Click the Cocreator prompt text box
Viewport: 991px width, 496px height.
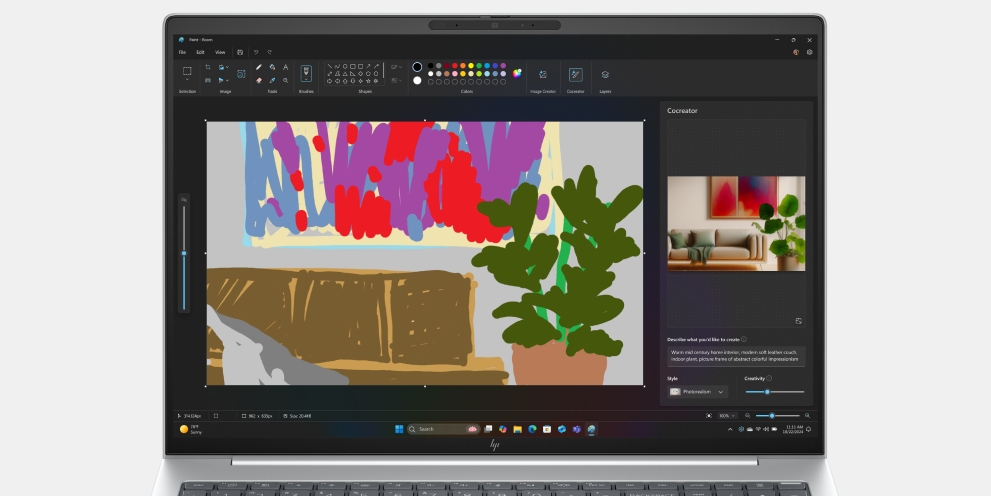[x=736, y=356]
